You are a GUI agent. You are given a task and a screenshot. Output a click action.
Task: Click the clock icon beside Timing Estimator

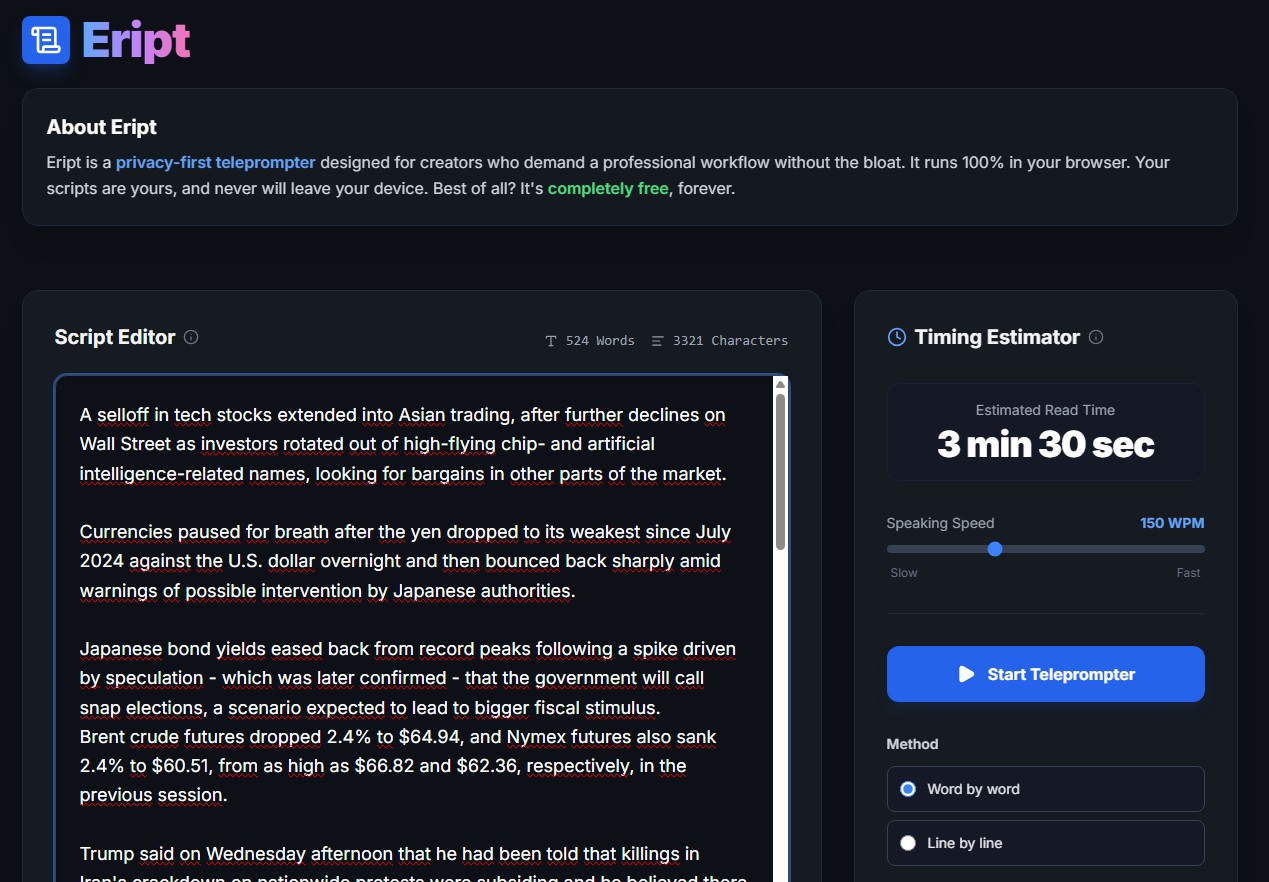897,337
